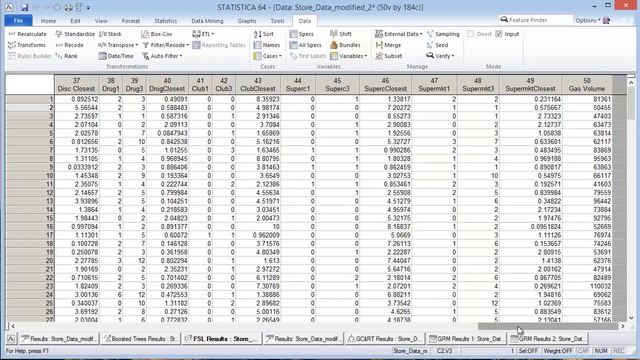
Task: Click the Stack tool
Action: coord(110,34)
